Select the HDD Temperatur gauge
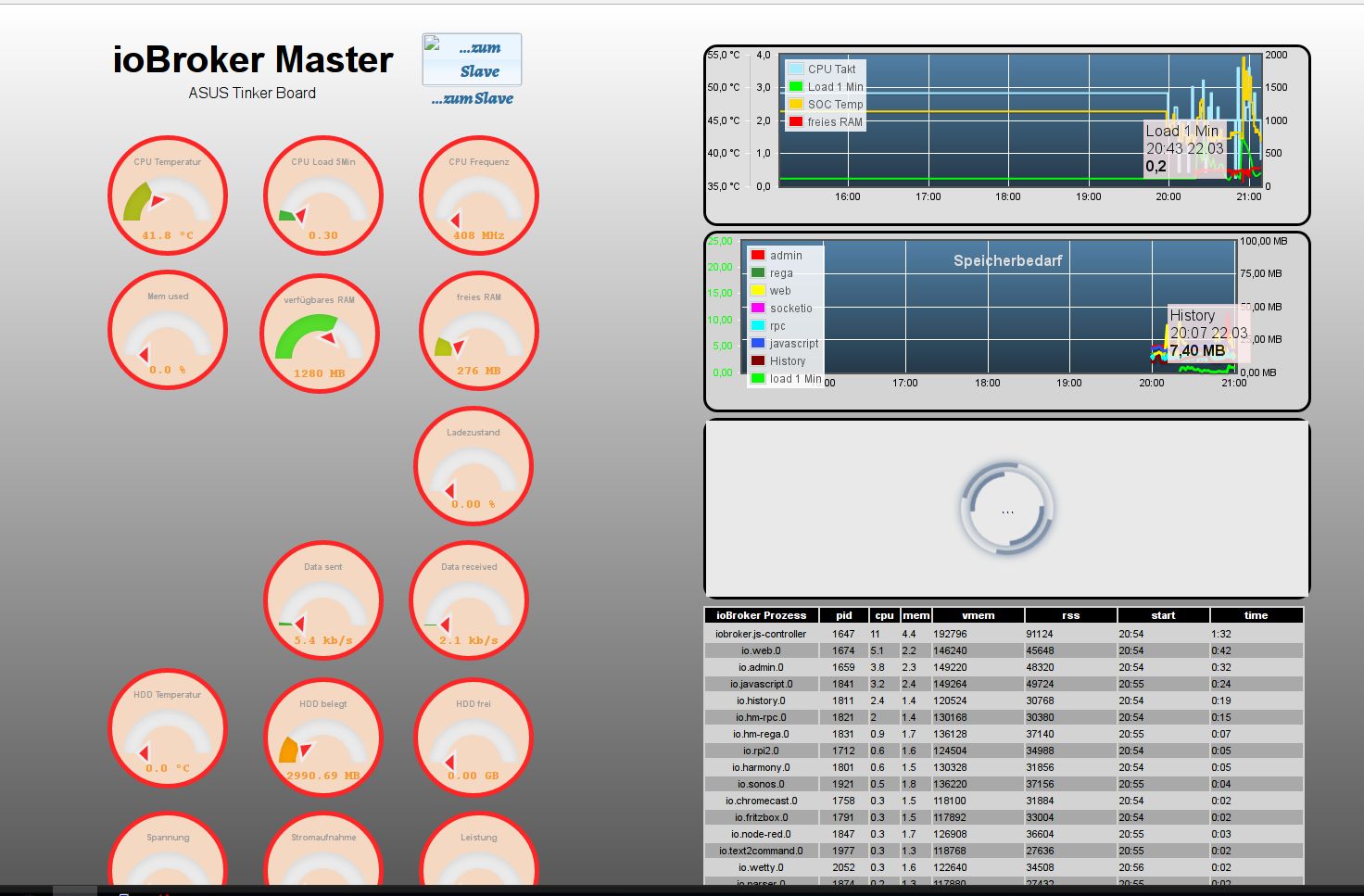This screenshot has height=896, width=1364. (168, 728)
